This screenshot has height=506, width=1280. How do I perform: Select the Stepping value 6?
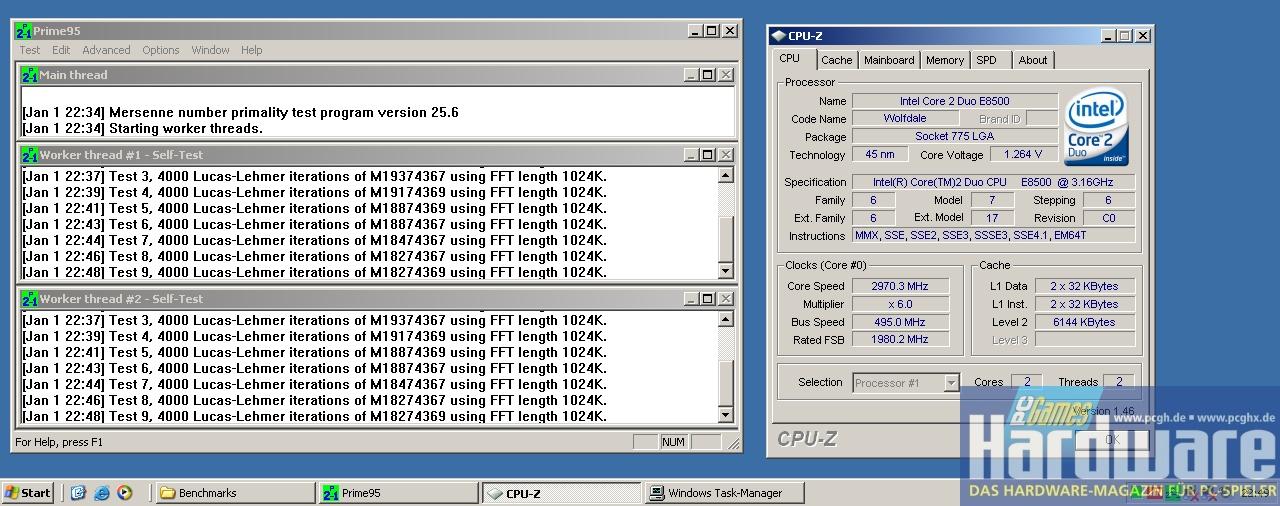1108,200
